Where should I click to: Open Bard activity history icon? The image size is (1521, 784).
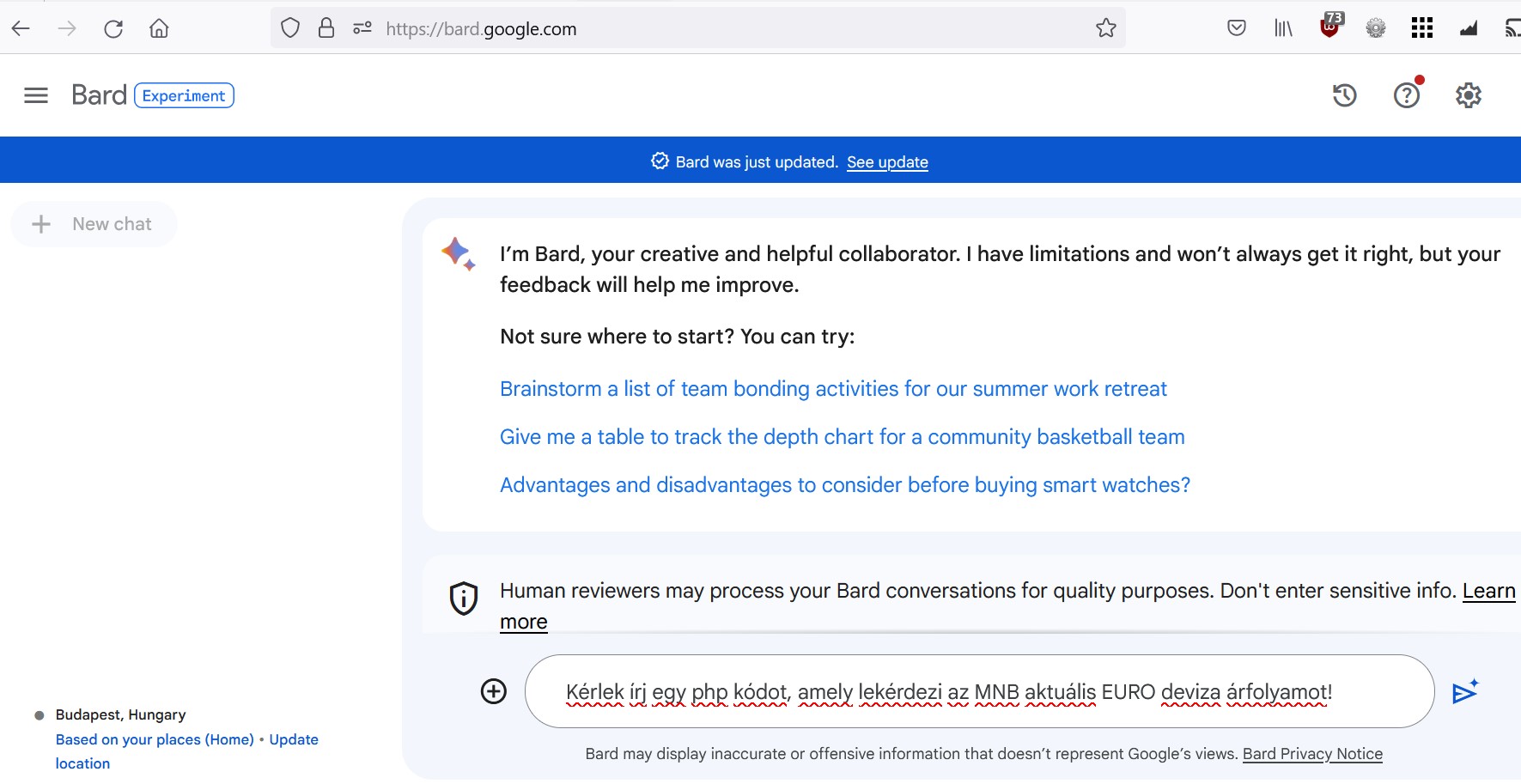pos(1345,95)
